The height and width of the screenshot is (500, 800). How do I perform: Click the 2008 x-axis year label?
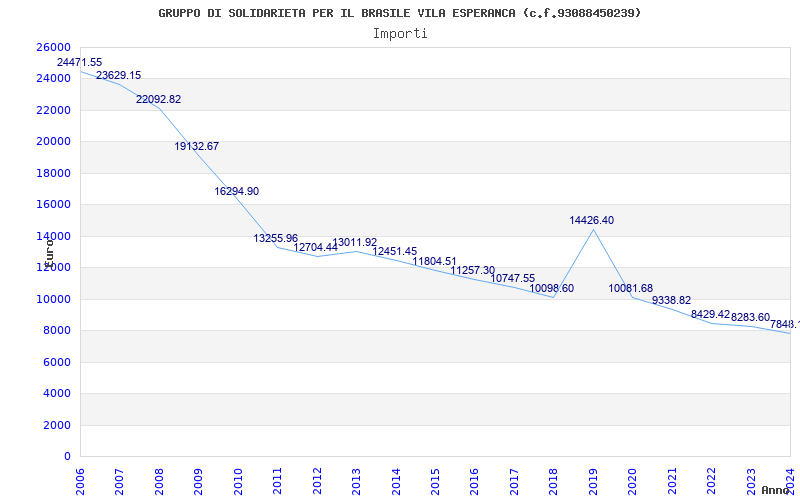click(x=159, y=481)
